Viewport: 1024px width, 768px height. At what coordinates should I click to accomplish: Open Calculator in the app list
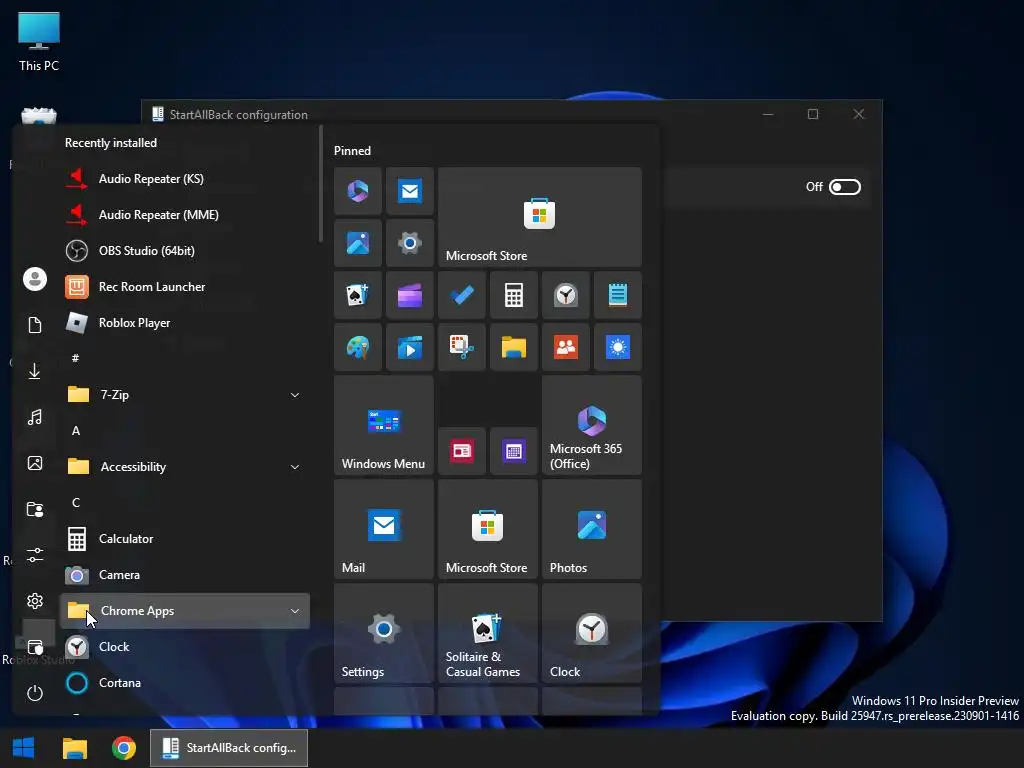tap(185, 539)
